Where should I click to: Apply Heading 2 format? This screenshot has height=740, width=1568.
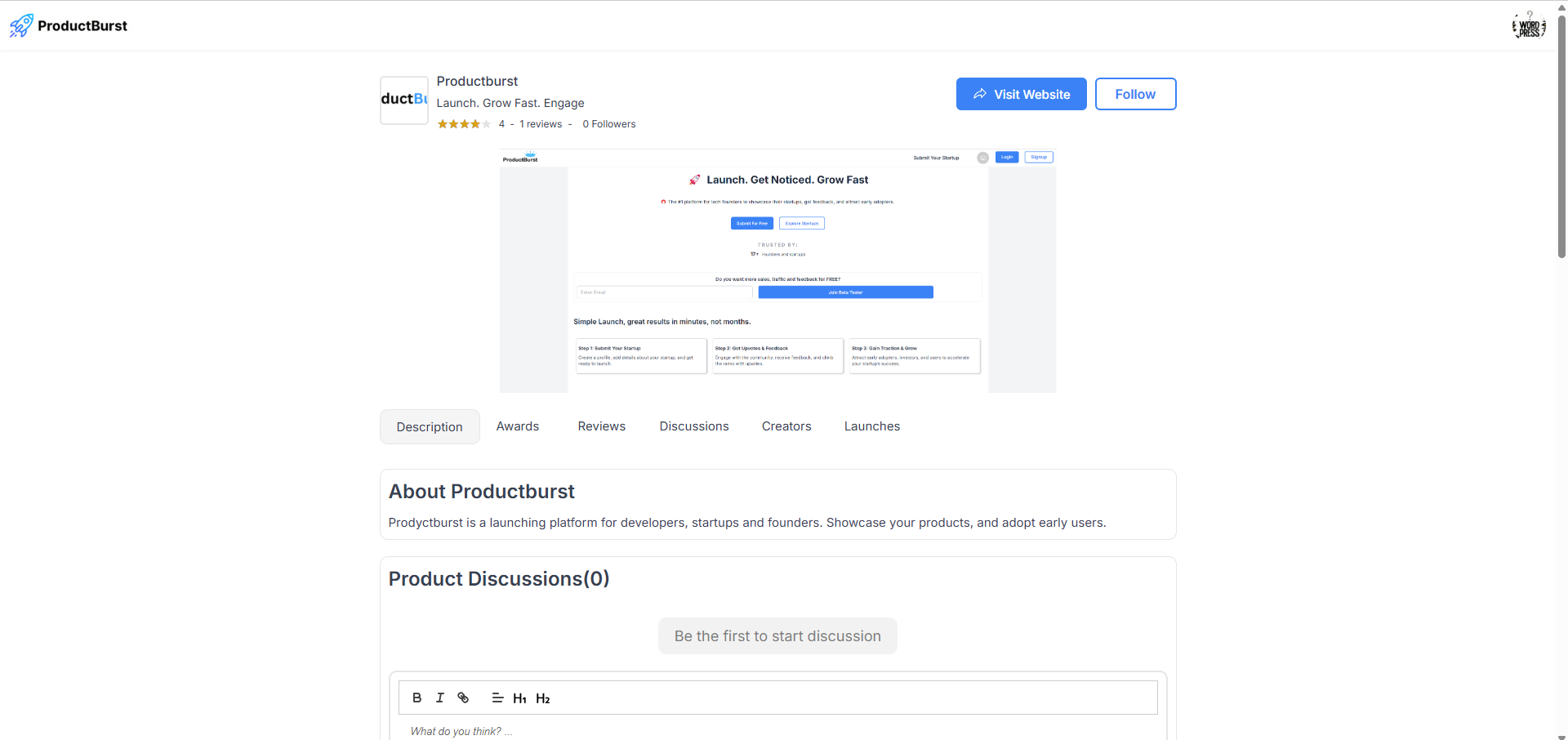pyautogui.click(x=543, y=698)
